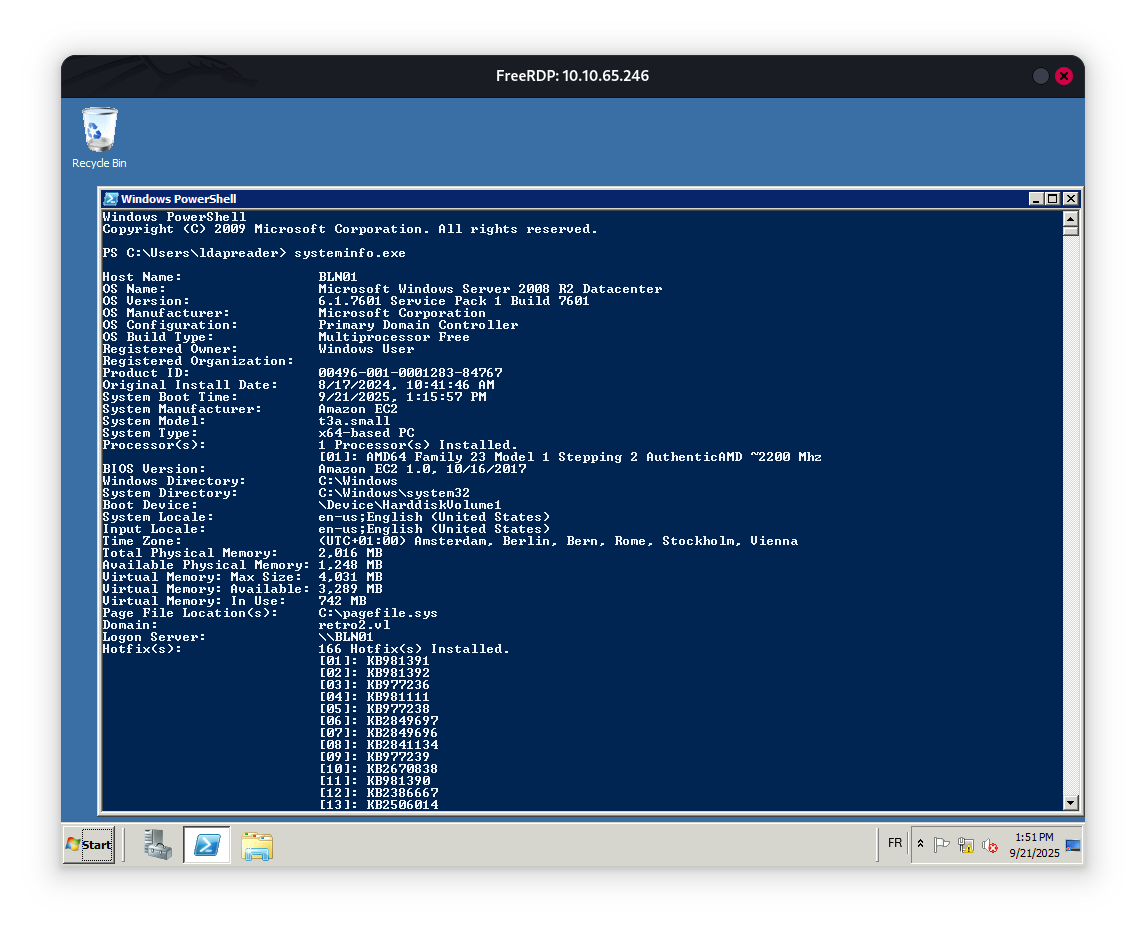Minimize the Windows PowerShell window
The width and height of the screenshot is (1146, 933).
tap(1037, 199)
